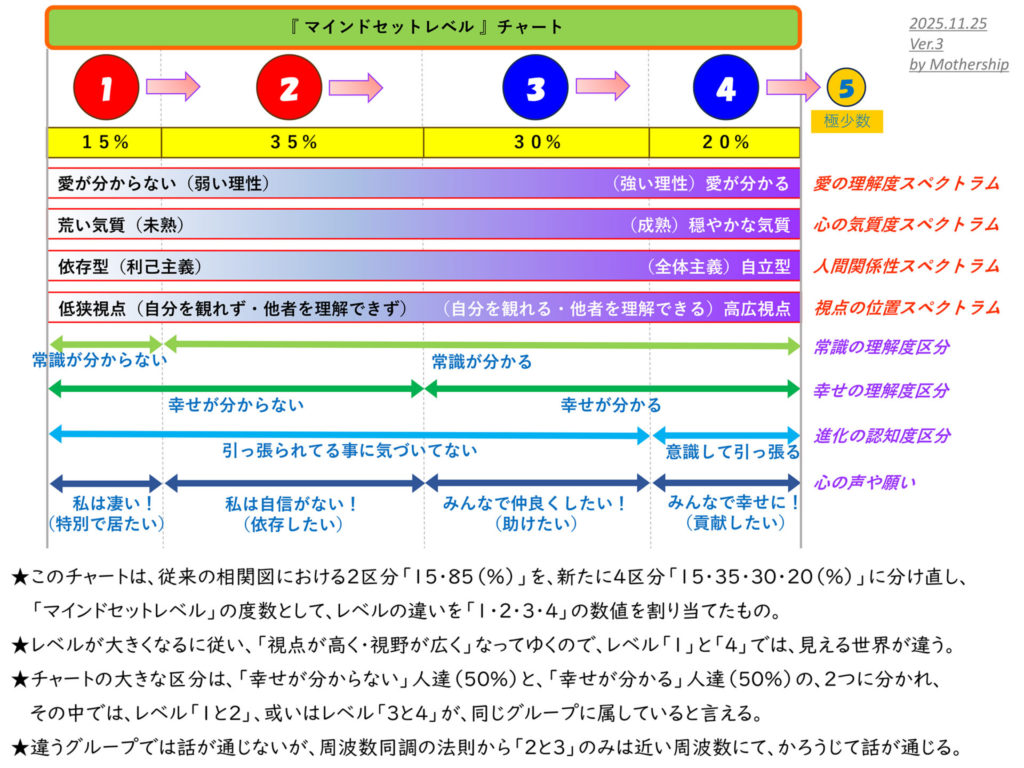The width and height of the screenshot is (1024, 768).
Task: Click the 常識の理解度区分 label
Action: tap(881, 347)
